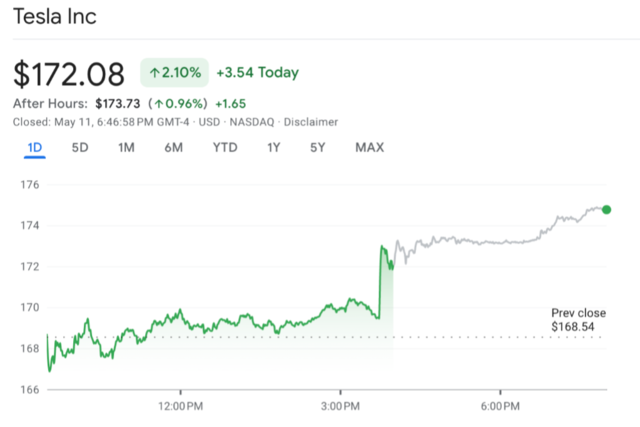Select the 6M time range

[x=173, y=148]
